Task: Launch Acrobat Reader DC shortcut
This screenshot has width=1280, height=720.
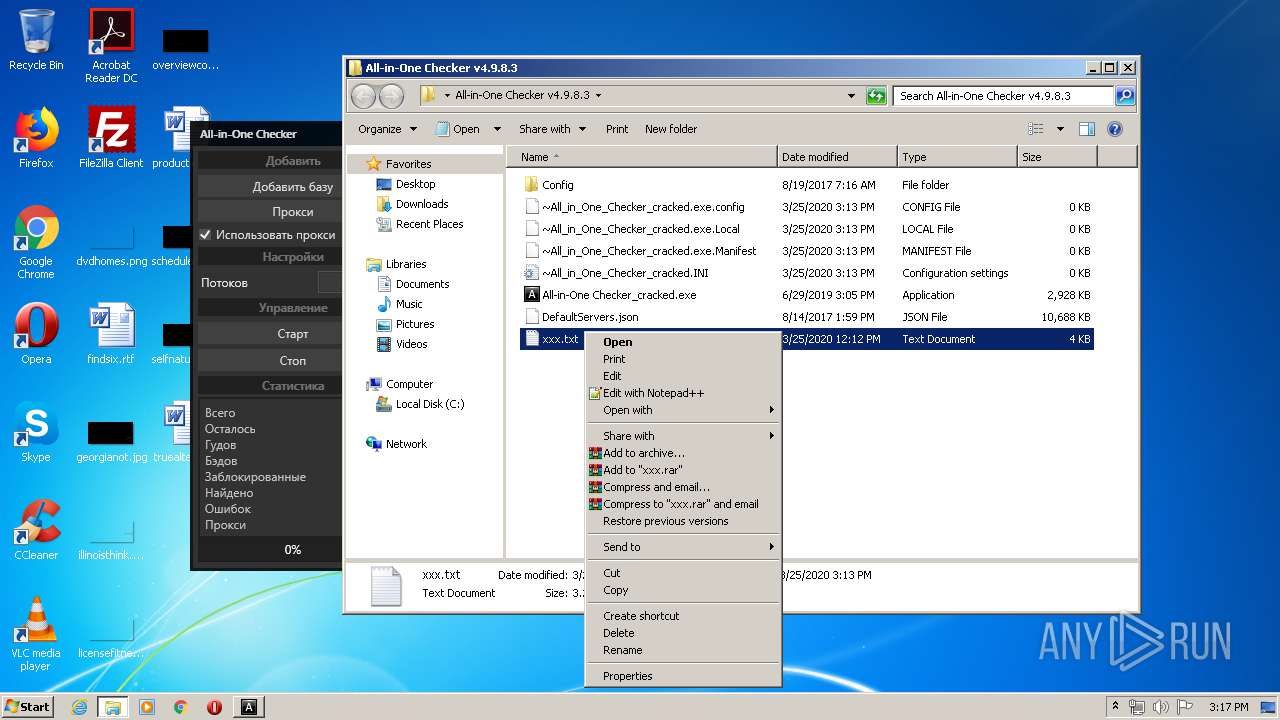Action: 111,46
